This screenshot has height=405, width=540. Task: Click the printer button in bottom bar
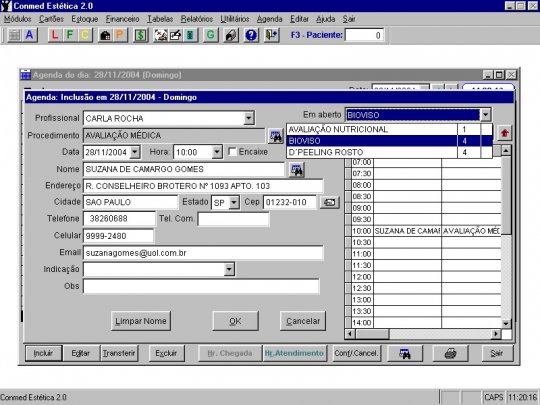pos(450,354)
